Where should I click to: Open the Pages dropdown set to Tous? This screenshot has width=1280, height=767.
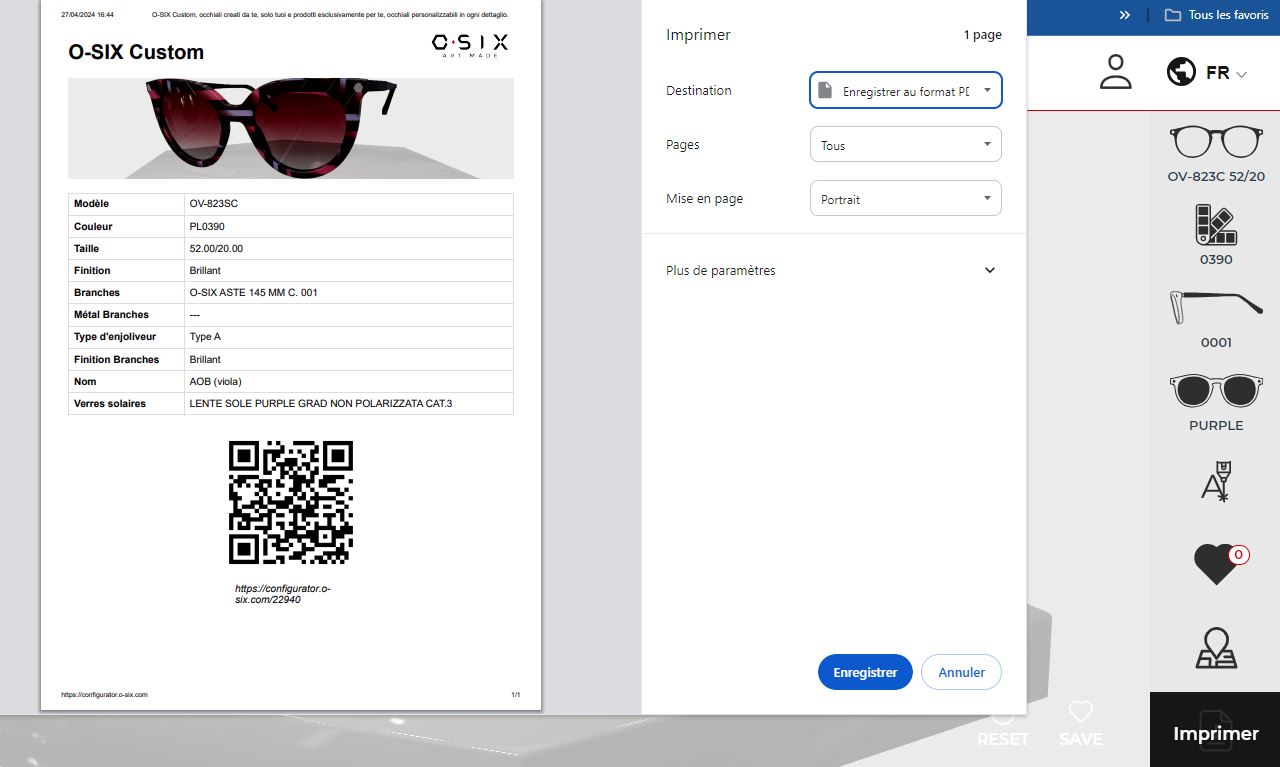point(905,144)
